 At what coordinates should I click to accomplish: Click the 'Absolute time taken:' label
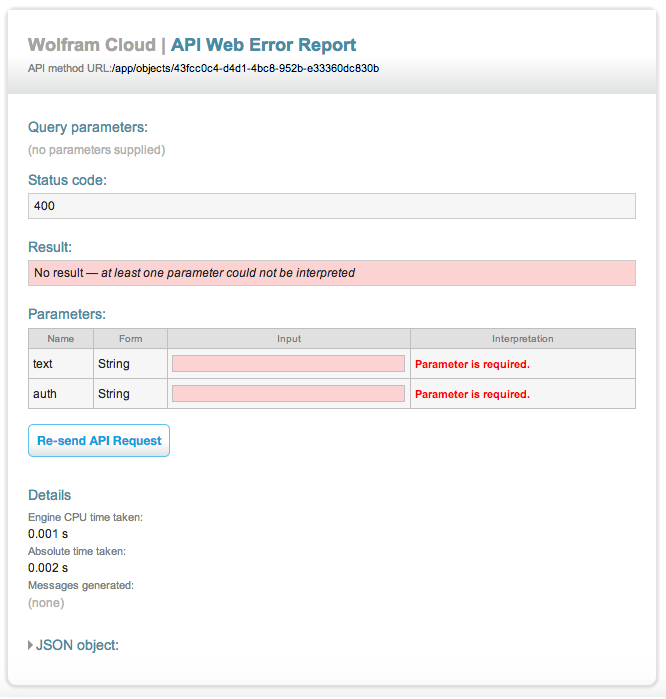click(77, 551)
